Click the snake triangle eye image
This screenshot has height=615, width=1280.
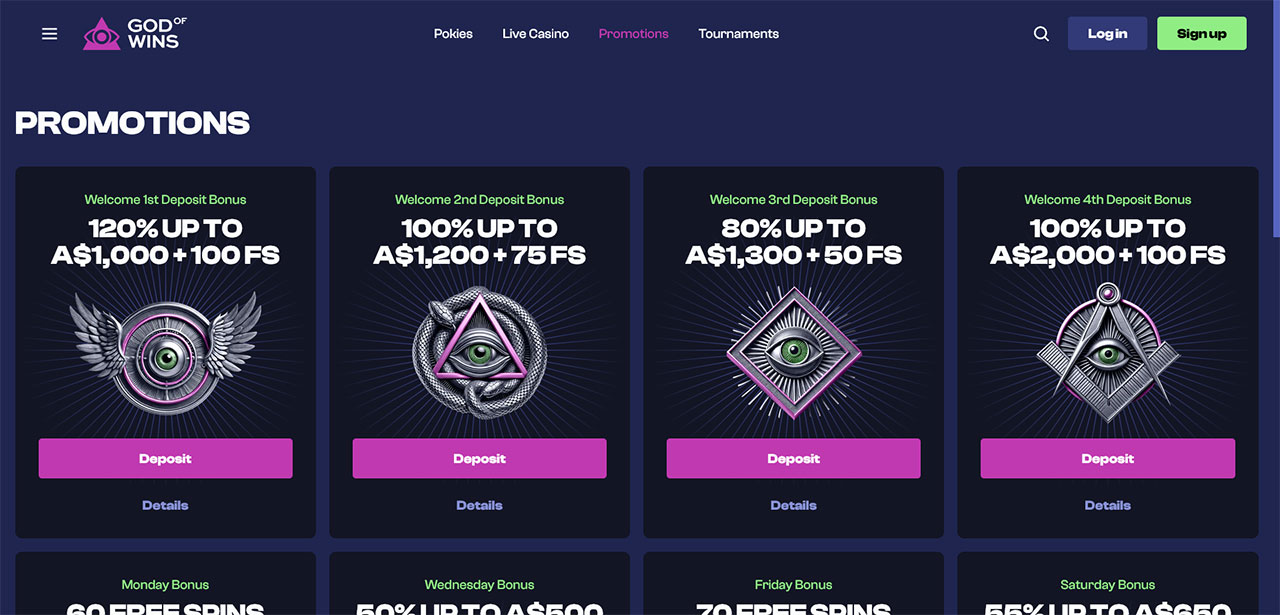click(x=480, y=352)
